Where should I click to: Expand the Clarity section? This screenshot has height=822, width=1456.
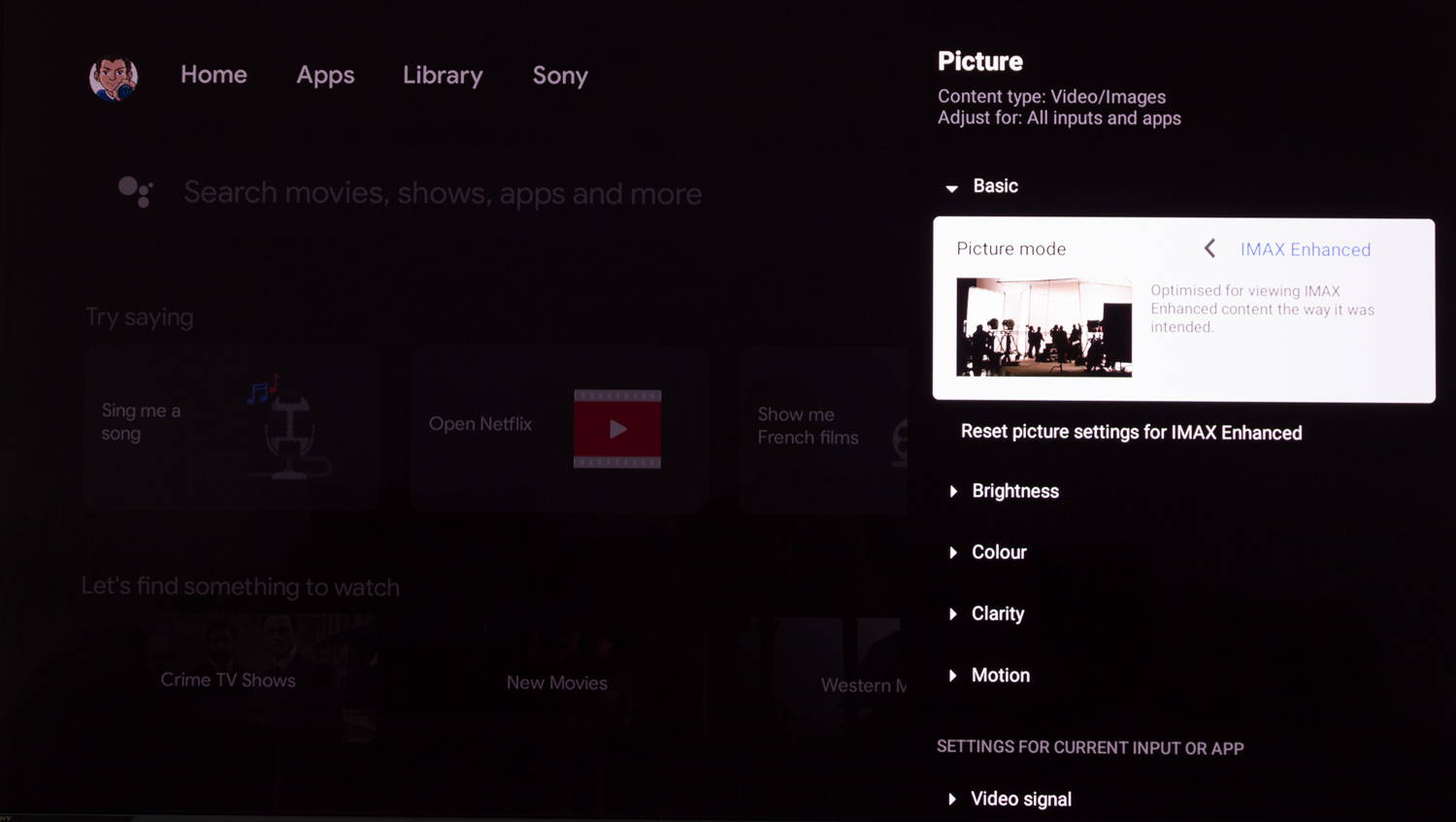tap(987, 613)
